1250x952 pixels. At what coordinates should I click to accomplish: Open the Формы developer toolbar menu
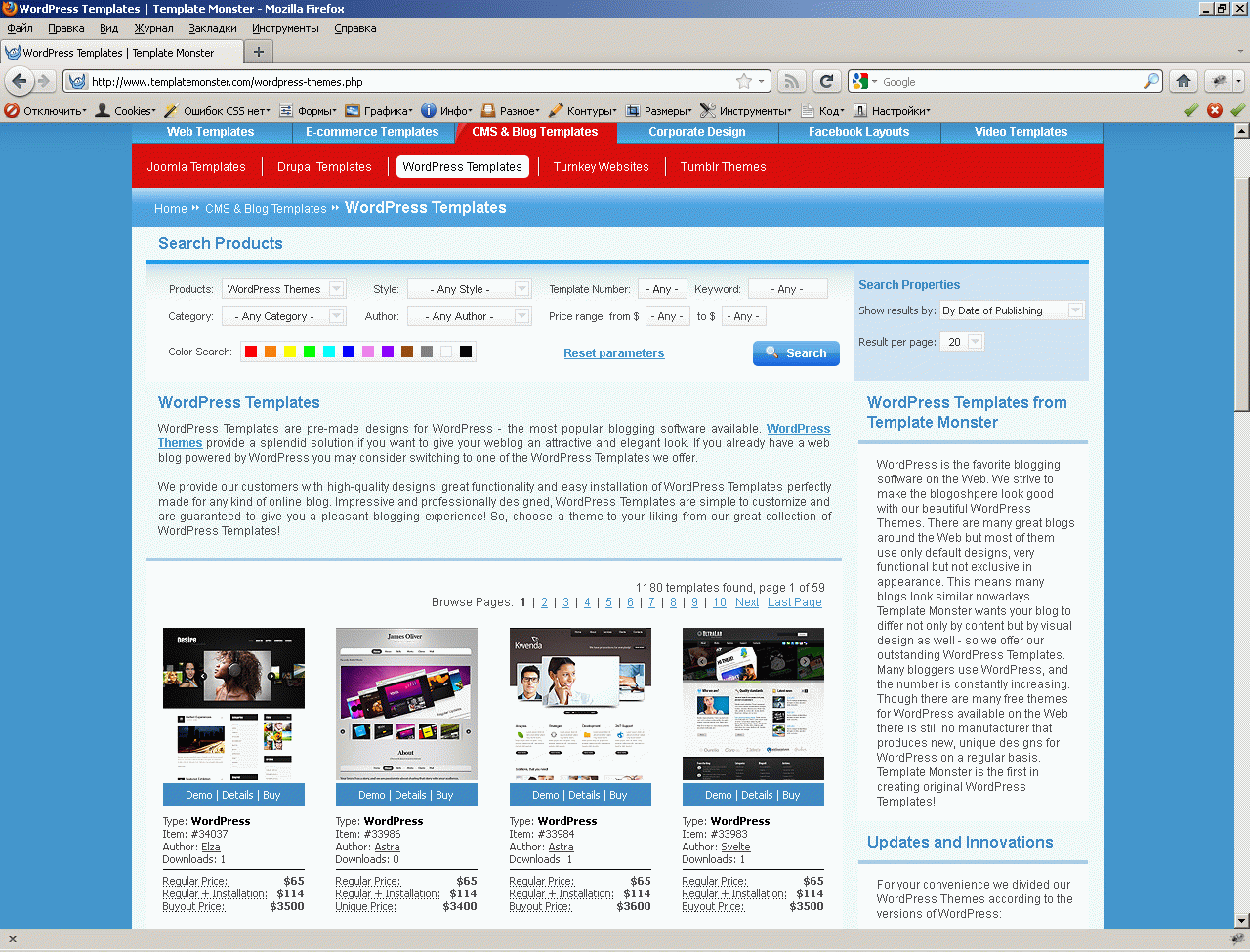pos(309,110)
